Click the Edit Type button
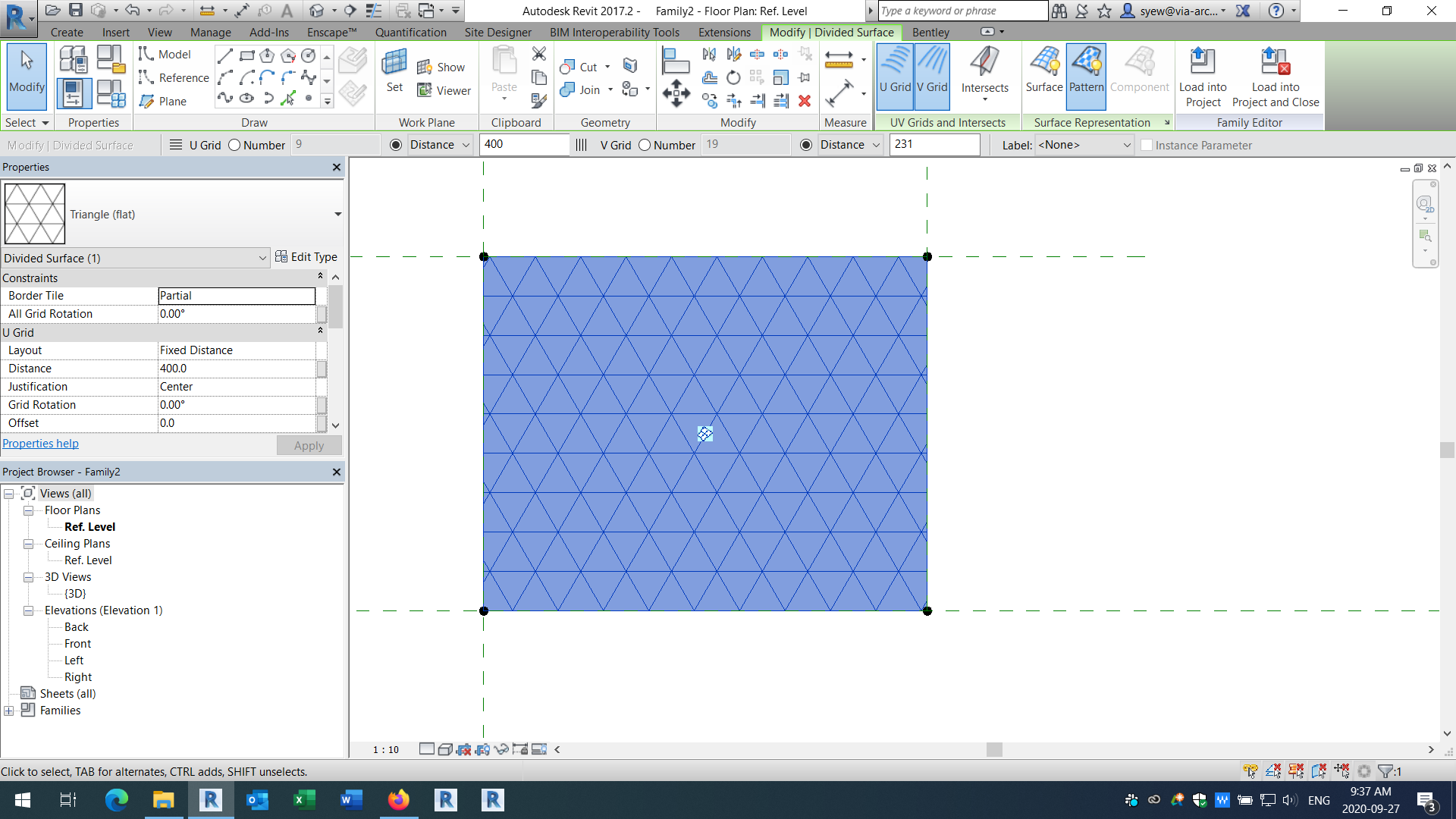This screenshot has height=819, width=1456. point(306,256)
